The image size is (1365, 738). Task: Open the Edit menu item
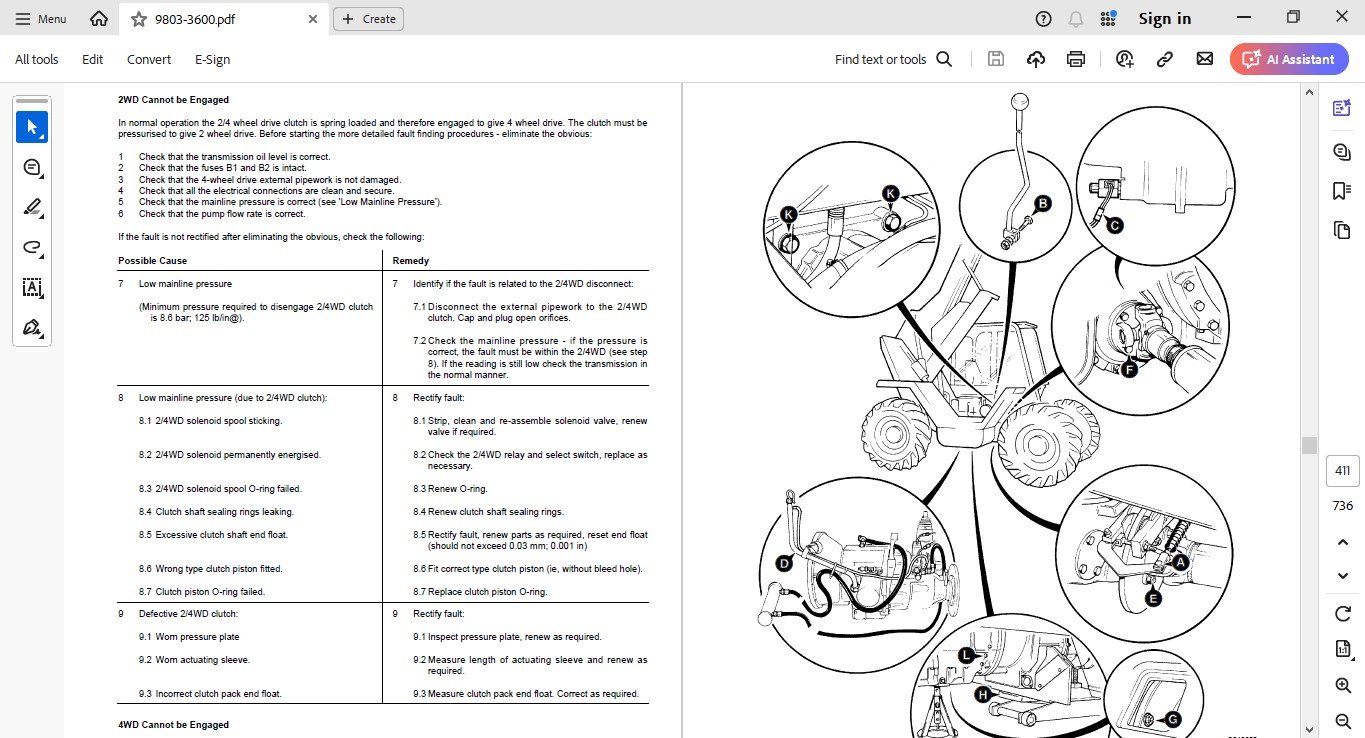(93, 59)
